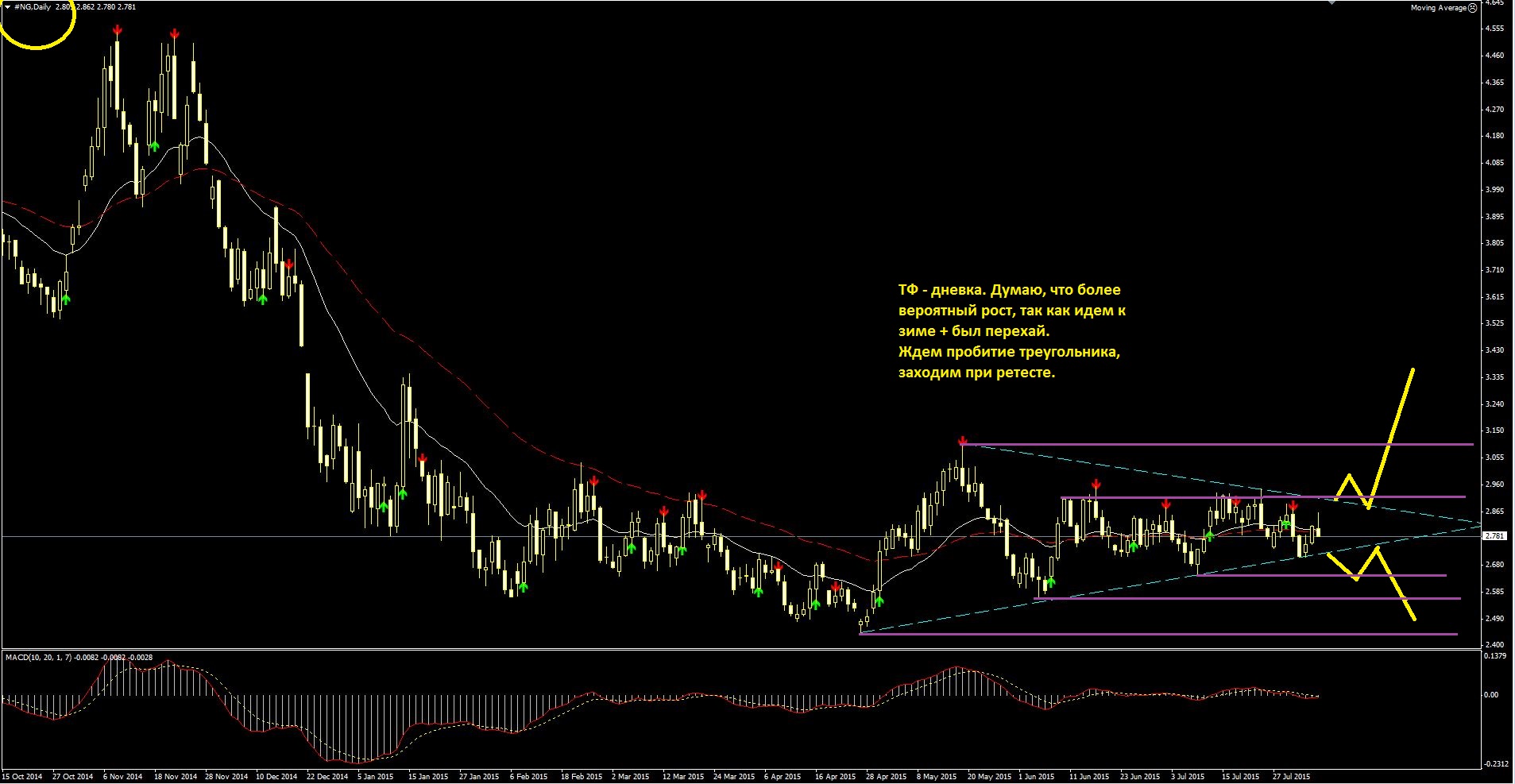1515x784 pixels.
Task: Click the 3 Jul 2015 date label
Action: [x=1188, y=777]
